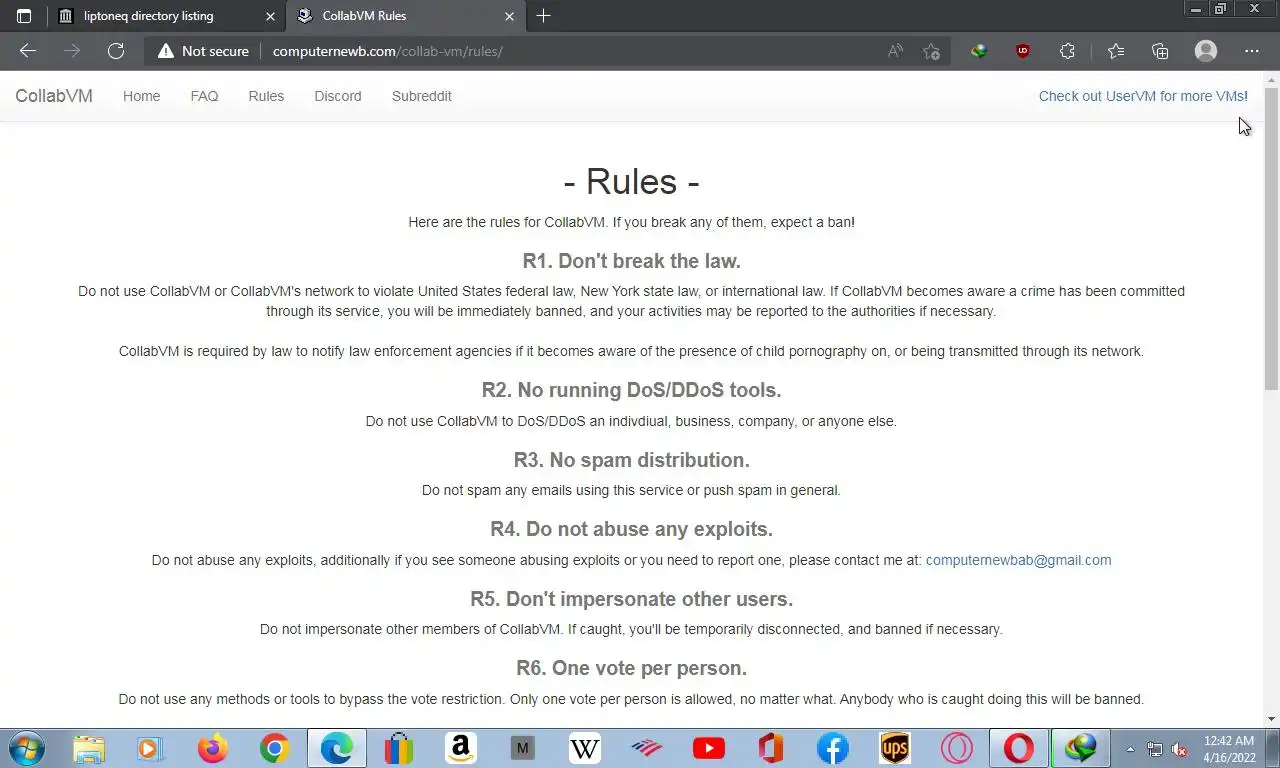Open Bank of America taskbar shortcut

tap(646, 748)
